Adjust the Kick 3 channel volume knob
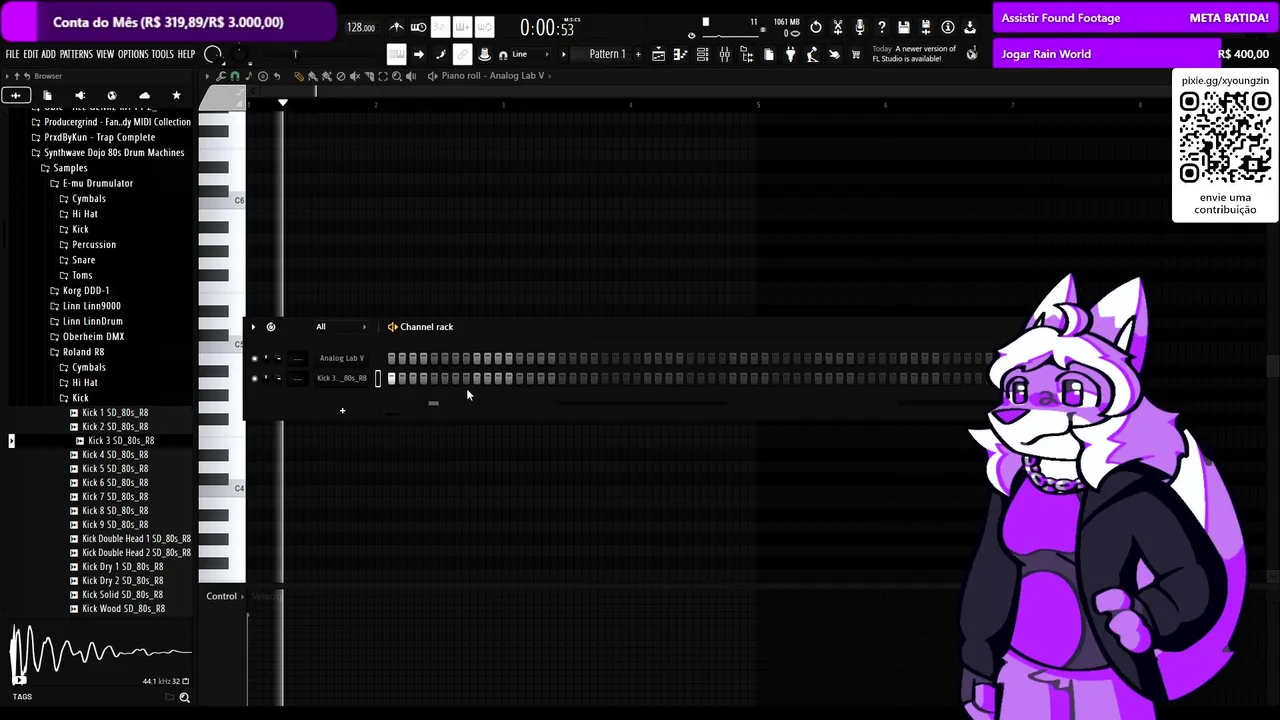This screenshot has height=720, width=1280. tap(278, 378)
